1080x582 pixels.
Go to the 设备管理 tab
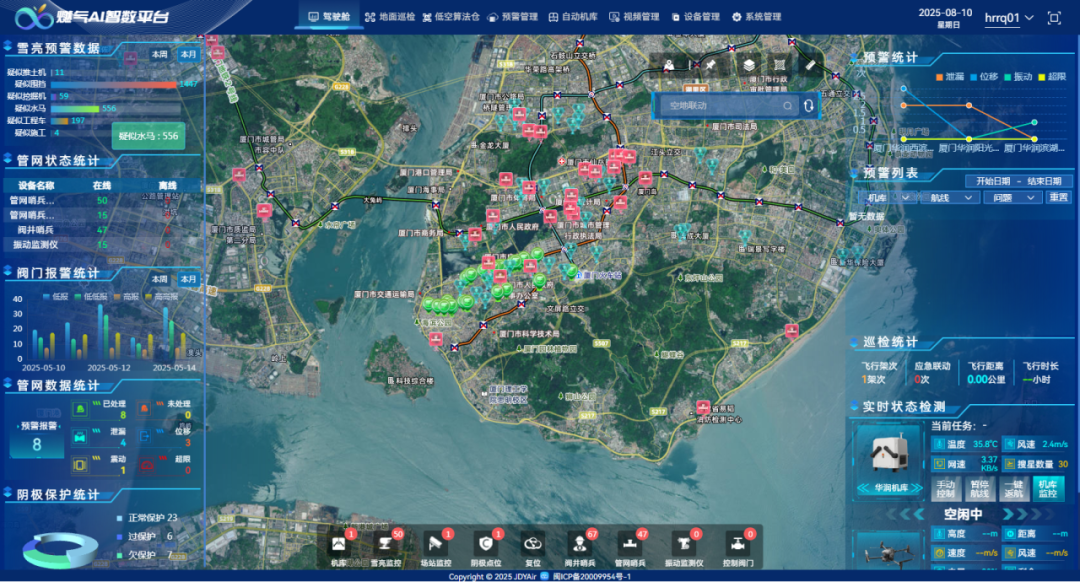click(x=696, y=17)
